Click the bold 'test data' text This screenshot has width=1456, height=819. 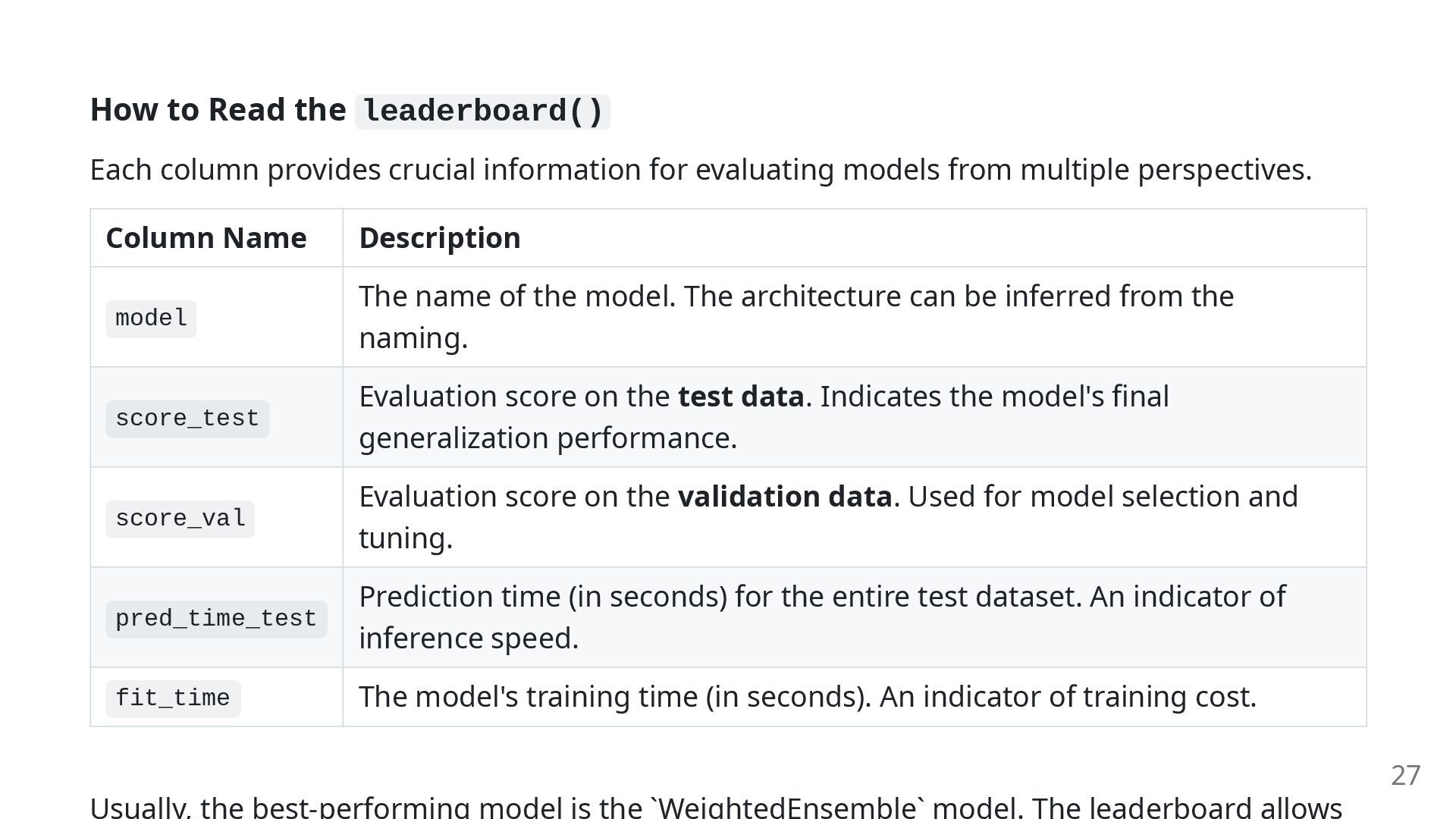tap(741, 397)
